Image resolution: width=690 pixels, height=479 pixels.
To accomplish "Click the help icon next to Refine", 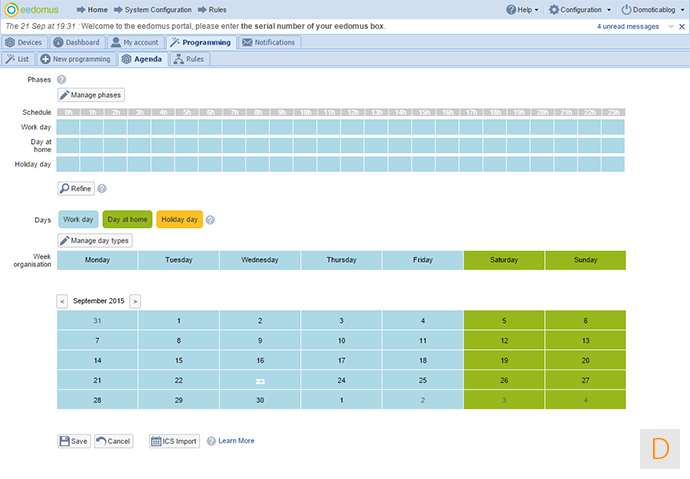I will (x=102, y=188).
